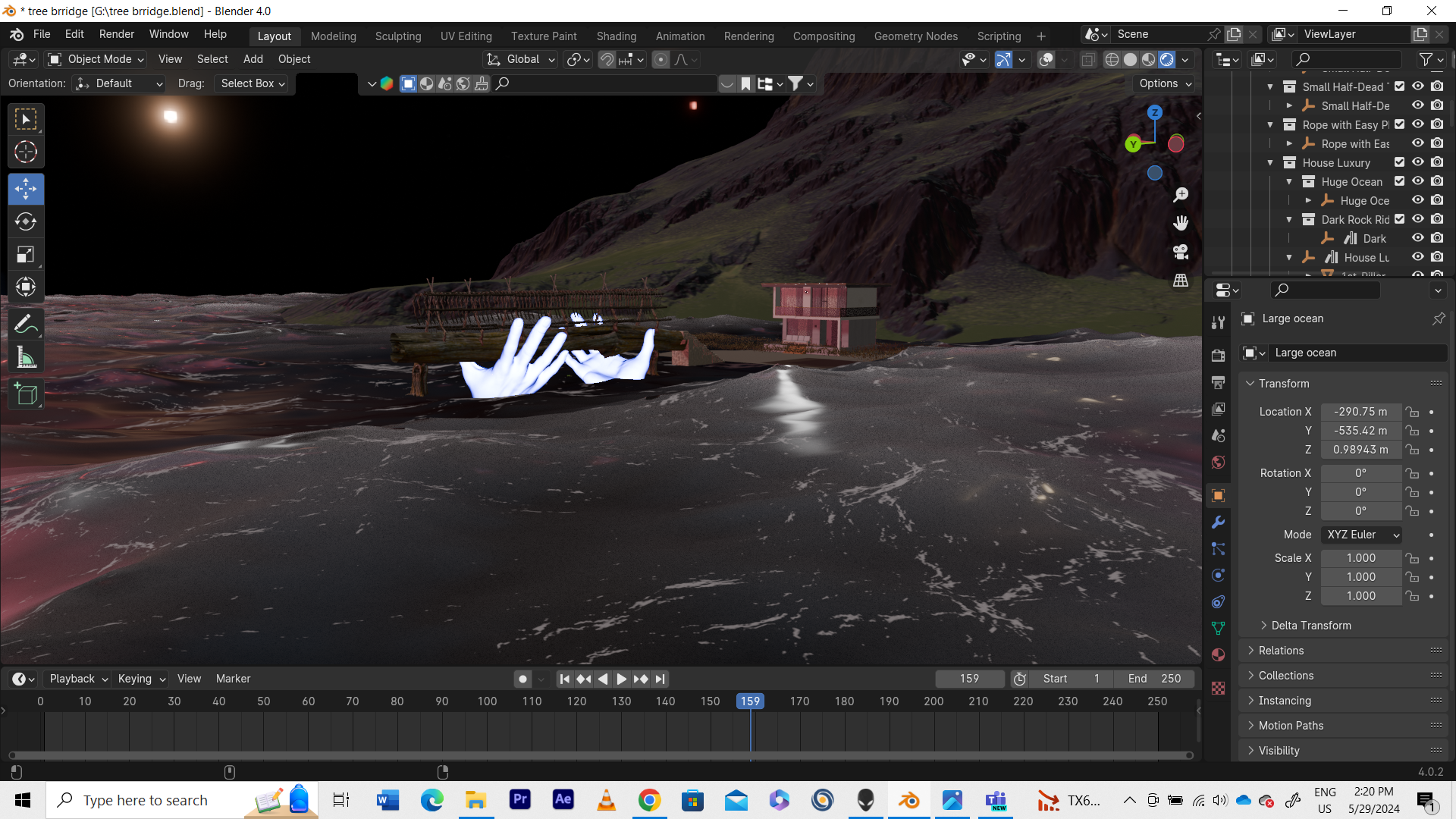Select the Select Box tool in toolbar
Viewport: 1456px width, 819px height.
(x=26, y=119)
